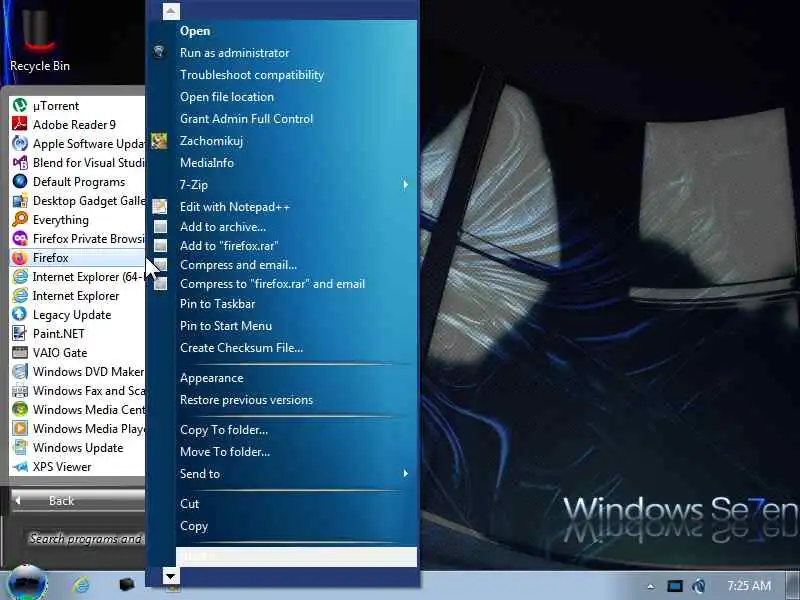Click the shield icon beside Run as administrator
Screen dimensions: 800x600
tap(159, 52)
